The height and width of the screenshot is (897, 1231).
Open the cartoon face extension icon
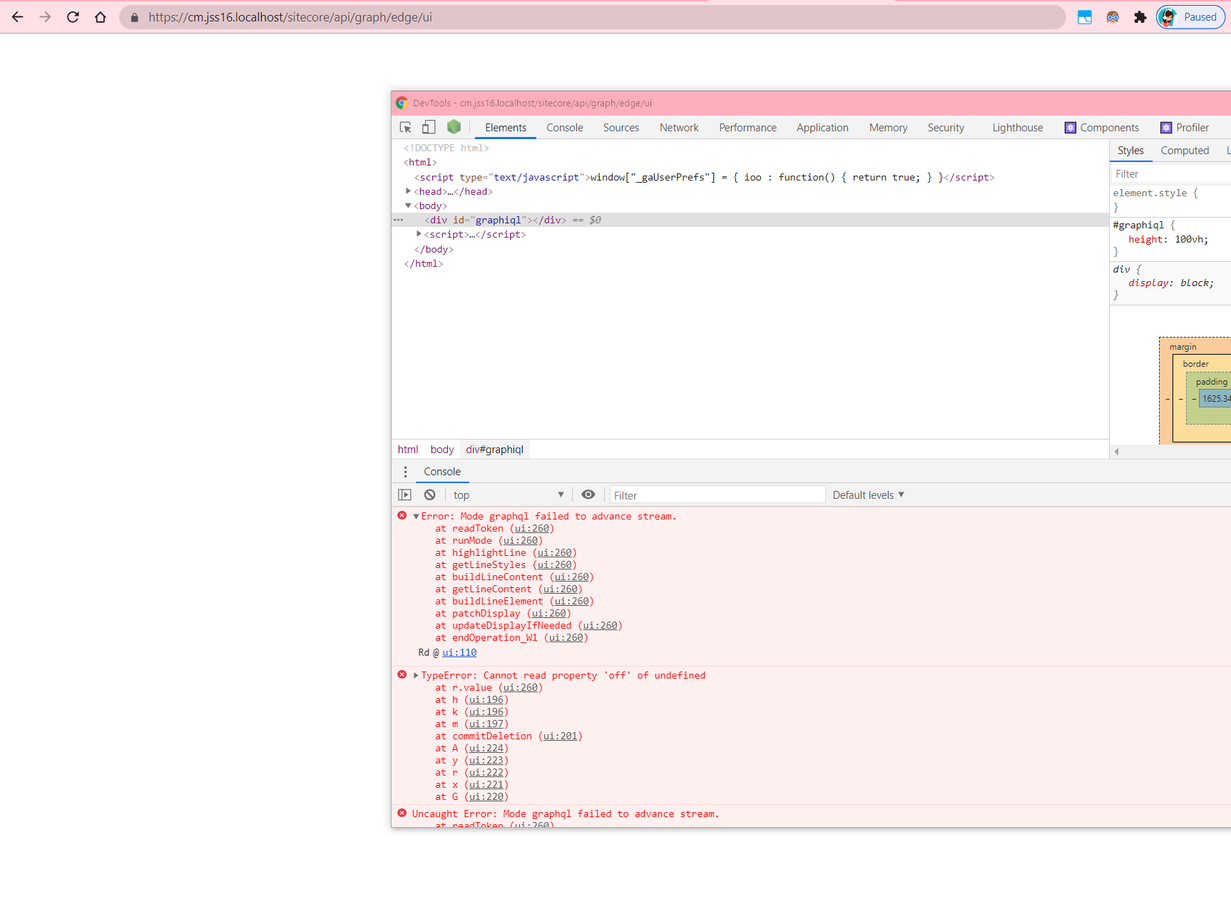(x=1112, y=17)
